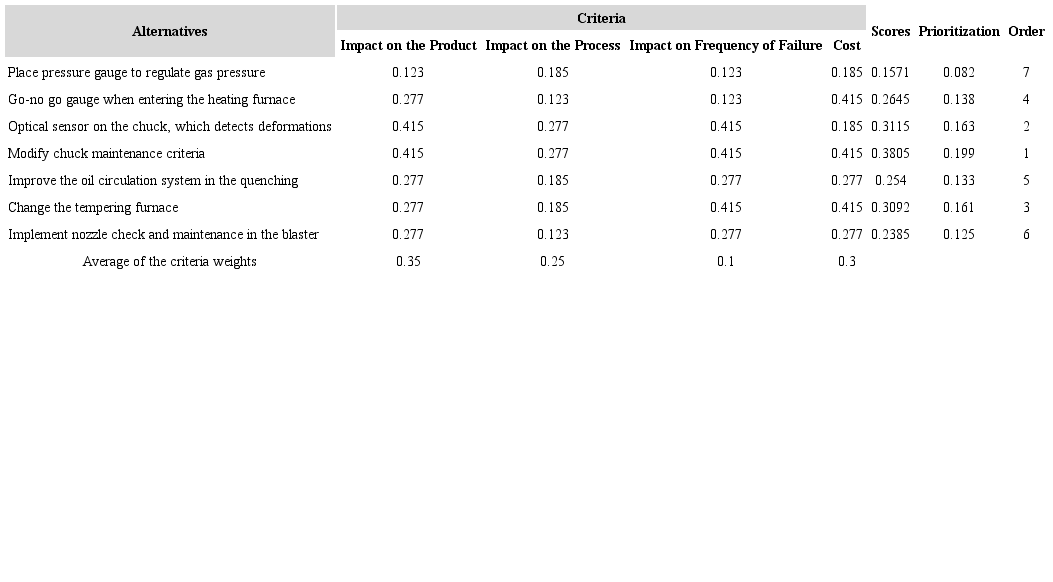Click the Order column header

tap(1026, 31)
